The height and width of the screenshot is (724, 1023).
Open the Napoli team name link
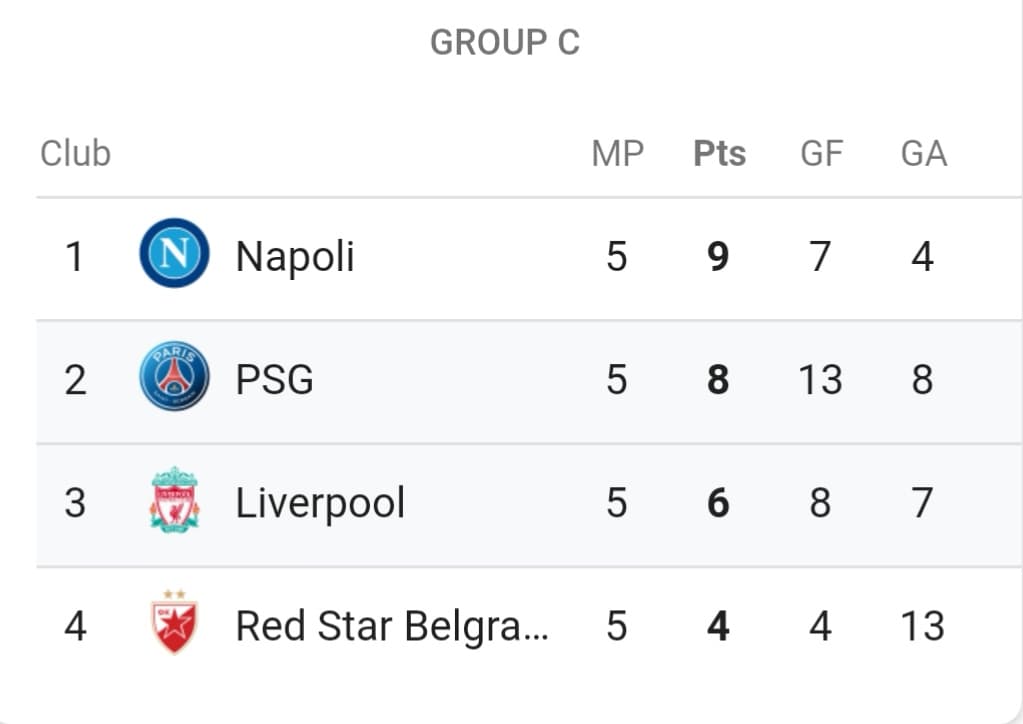pos(295,256)
